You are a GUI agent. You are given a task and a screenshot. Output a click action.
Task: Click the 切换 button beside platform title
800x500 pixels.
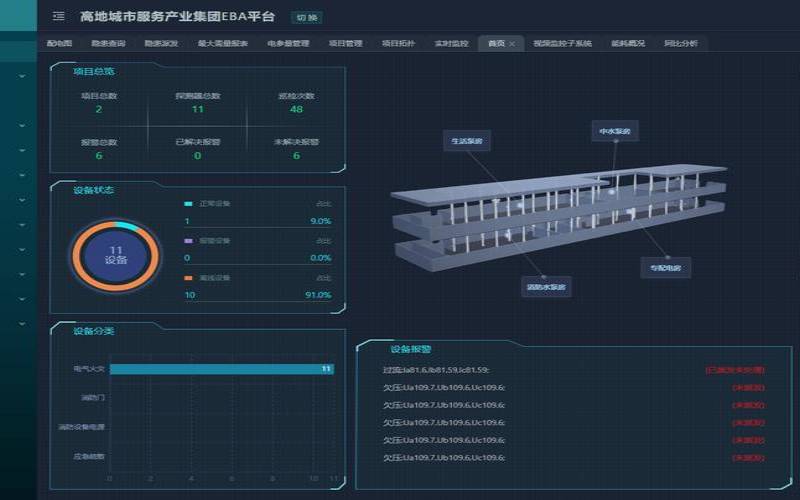pos(307,17)
